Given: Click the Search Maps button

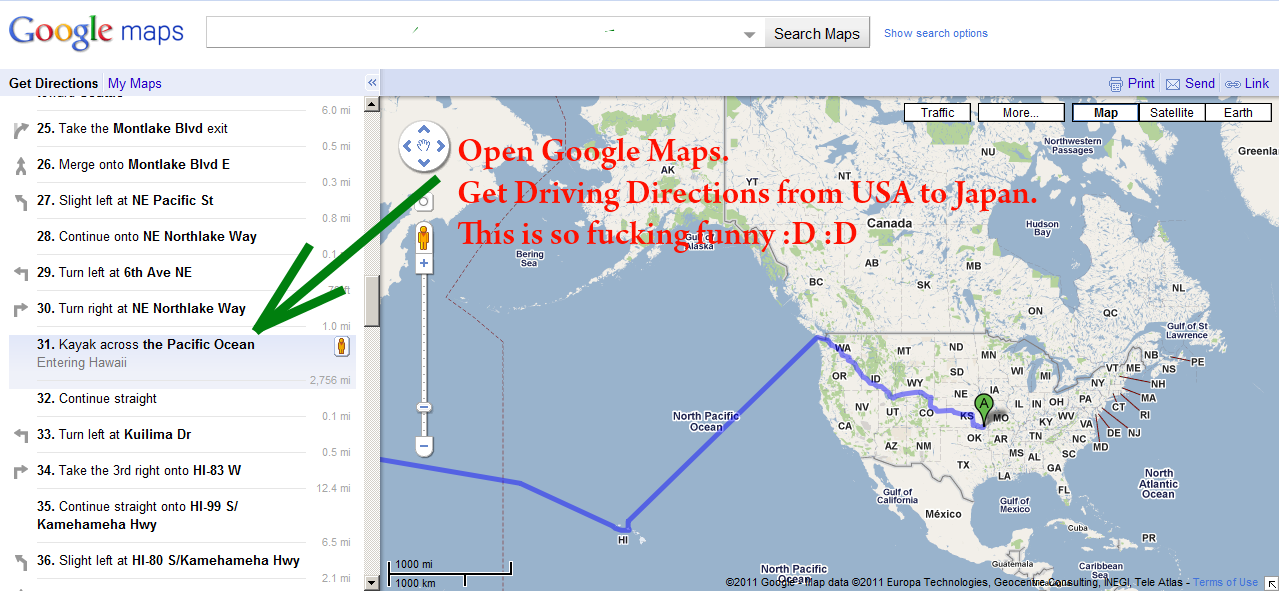Looking at the screenshot, I should 817,33.
